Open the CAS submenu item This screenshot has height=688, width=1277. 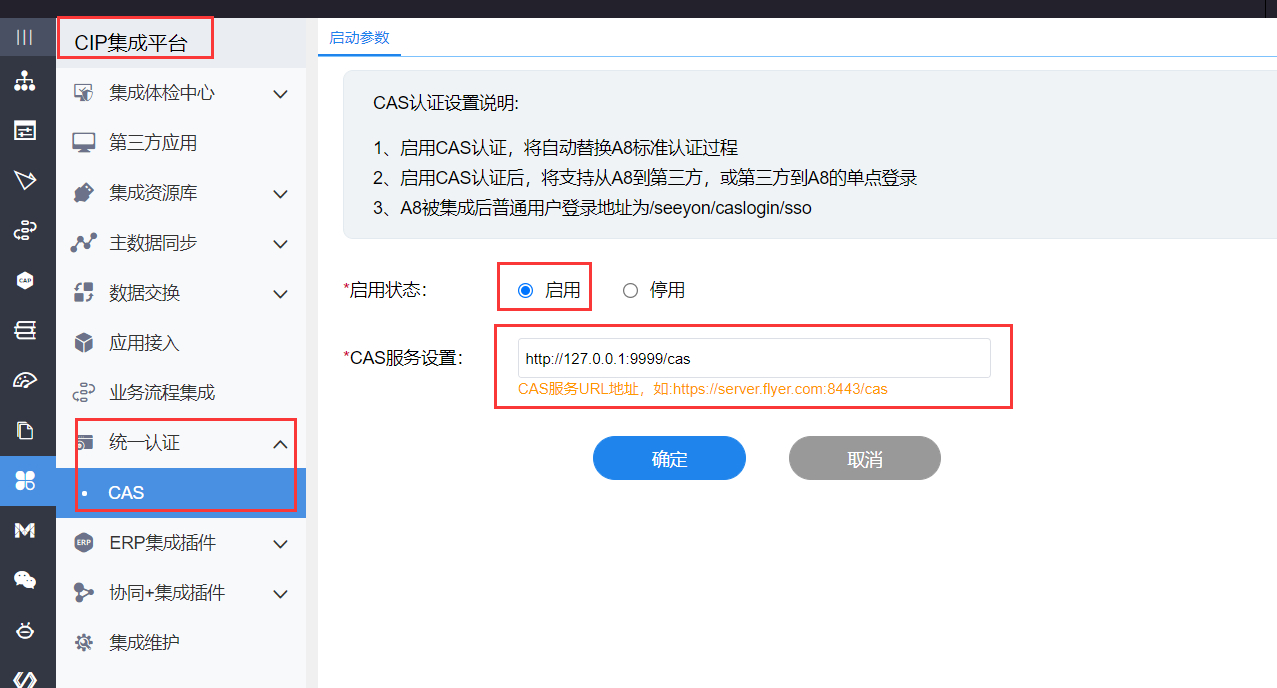[x=181, y=493]
